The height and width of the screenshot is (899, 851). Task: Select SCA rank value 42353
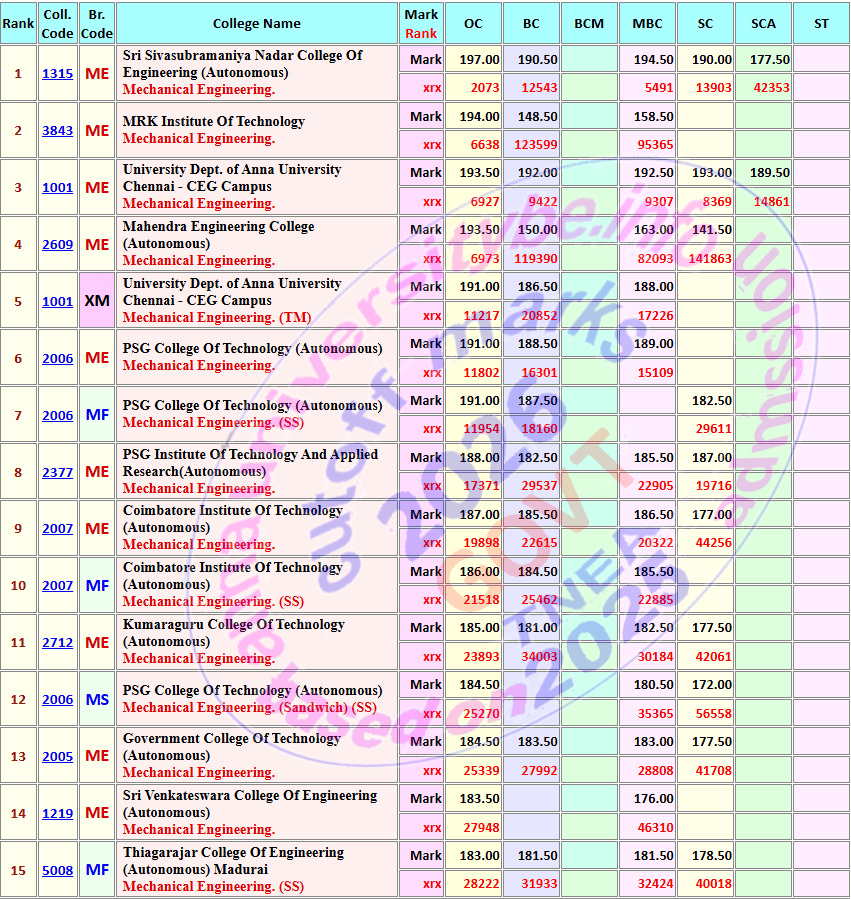[771, 88]
